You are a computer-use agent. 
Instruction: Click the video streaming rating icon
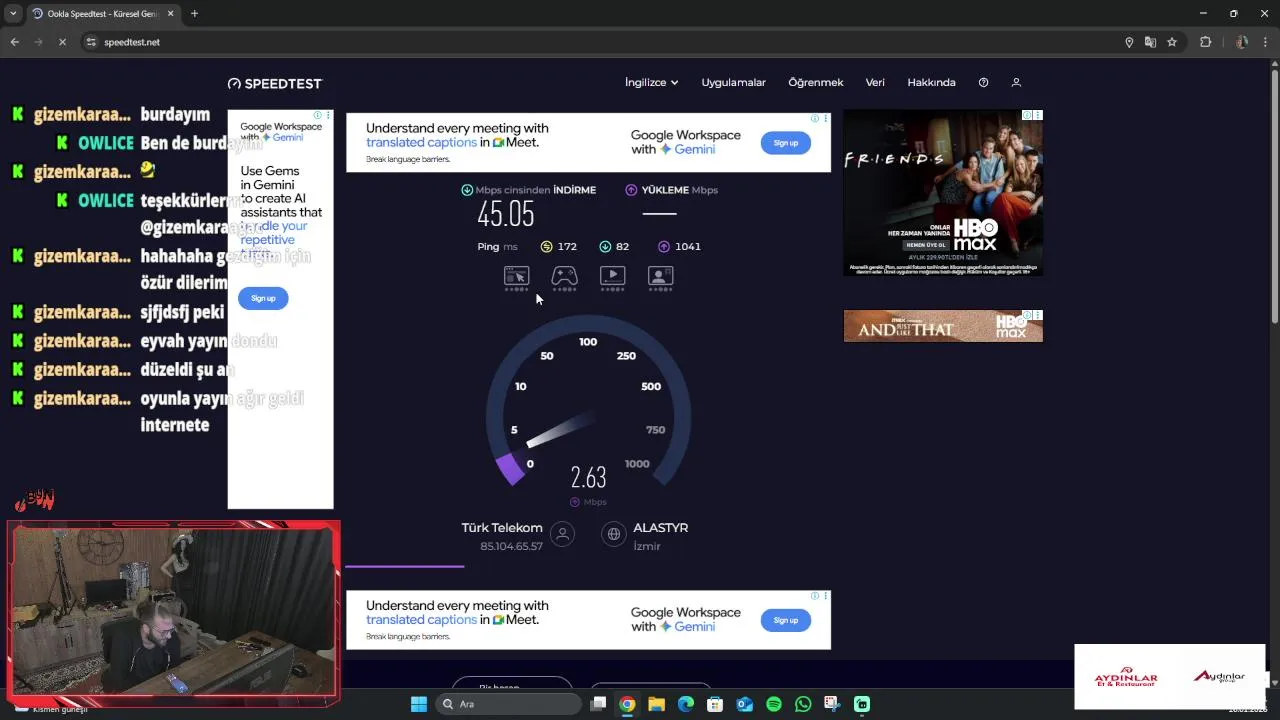[612, 277]
